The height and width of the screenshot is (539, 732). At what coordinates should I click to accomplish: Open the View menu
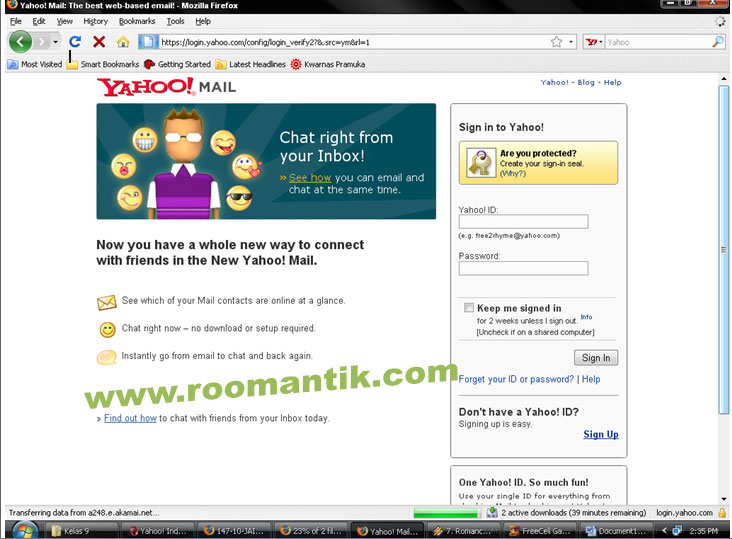(64, 21)
